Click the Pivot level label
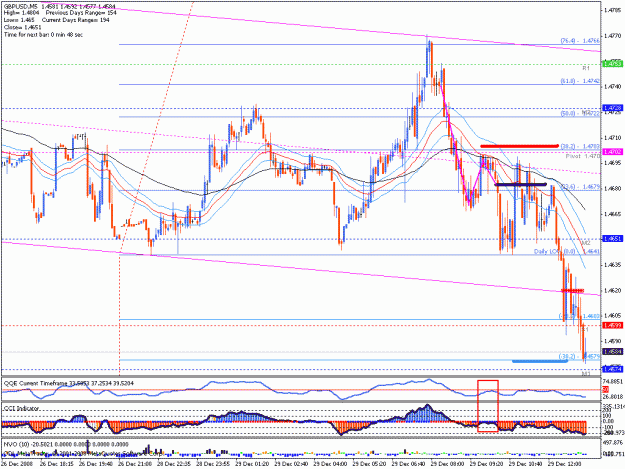 point(582,157)
